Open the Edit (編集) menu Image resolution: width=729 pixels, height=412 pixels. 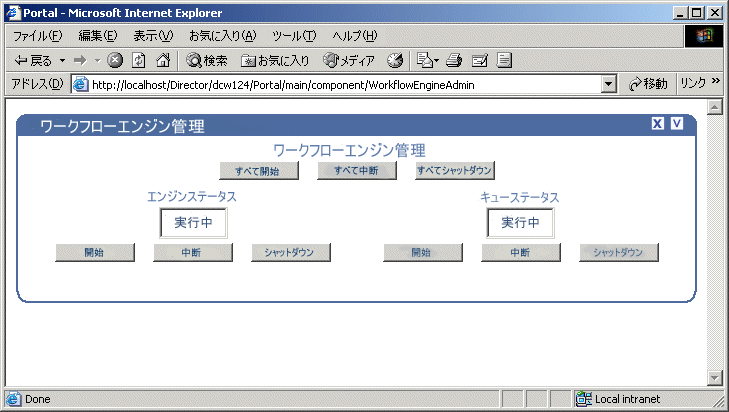click(x=98, y=36)
